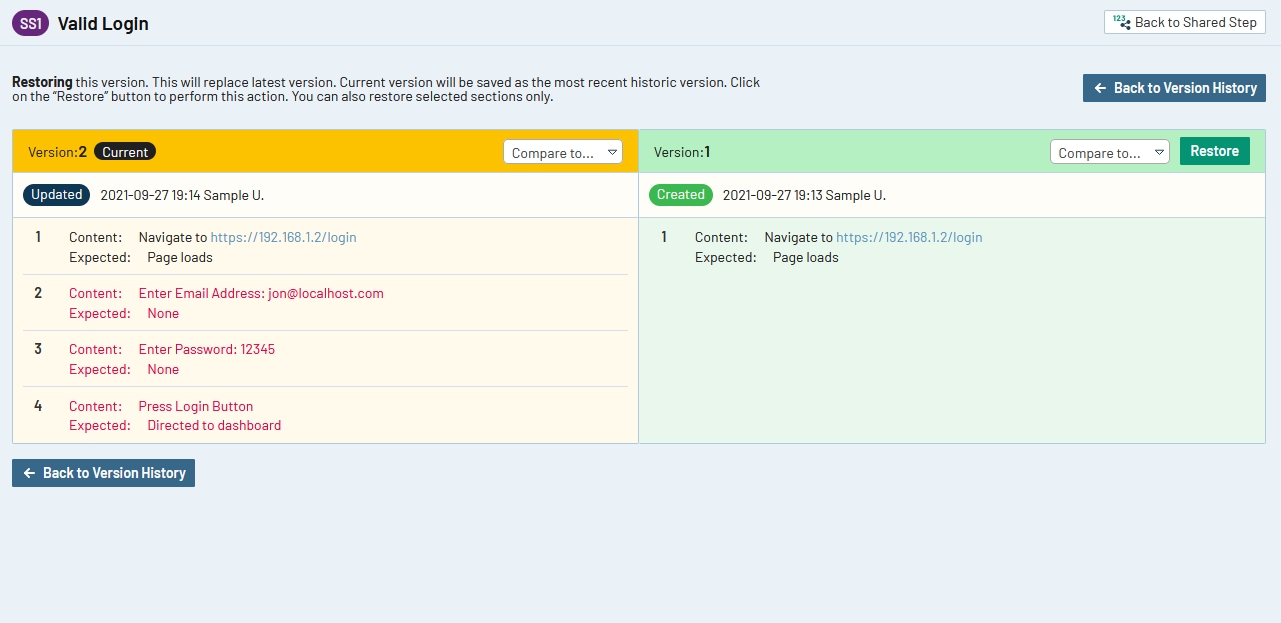The height and width of the screenshot is (623, 1281).
Task: Select step 4 Press Login Button content
Action: coord(195,406)
